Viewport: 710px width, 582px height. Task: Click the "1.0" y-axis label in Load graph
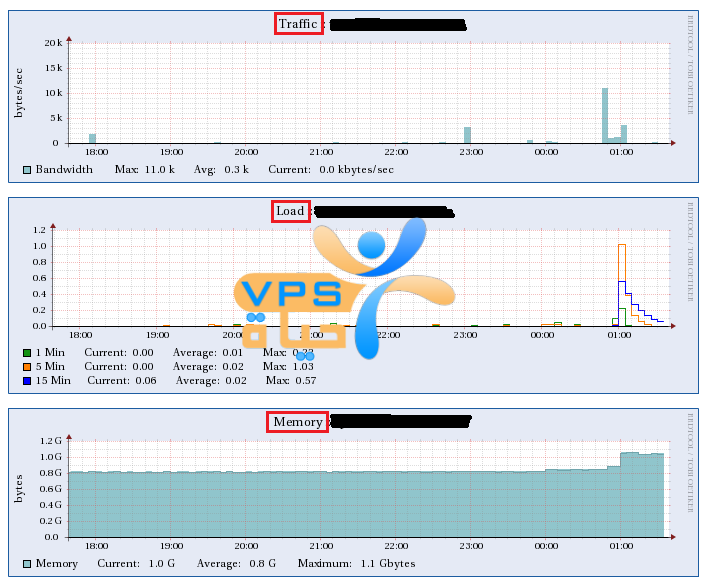pos(39,246)
